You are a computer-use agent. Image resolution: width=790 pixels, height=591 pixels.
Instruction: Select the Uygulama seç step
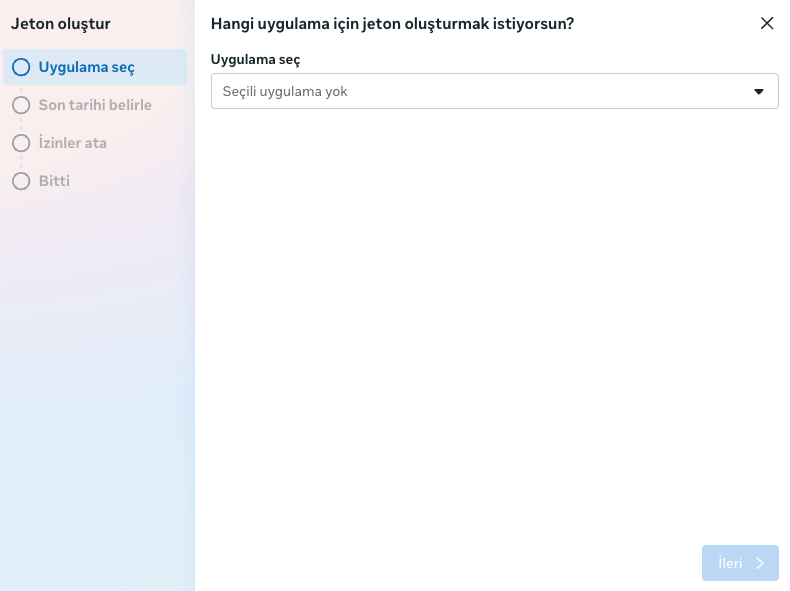click(95, 67)
